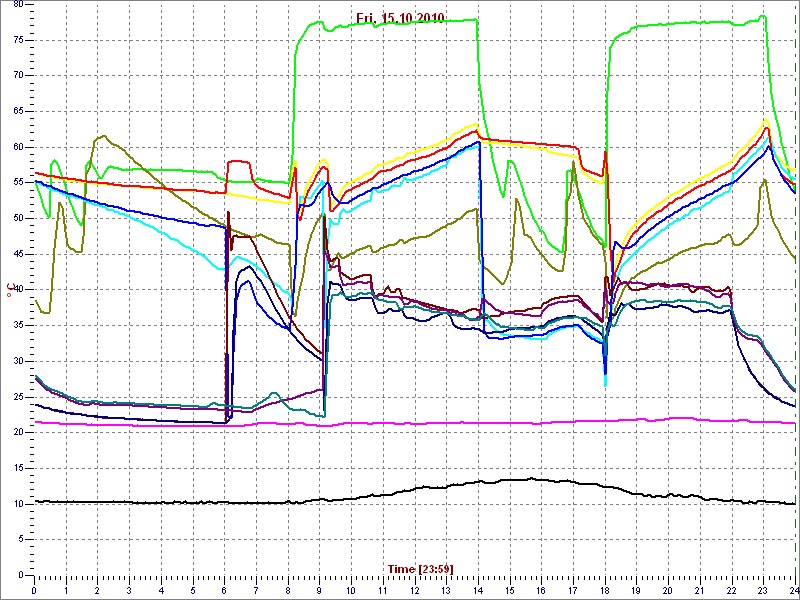Click bright green plateau between hours 9 and 14
Image resolution: width=800 pixels, height=600 pixels.
coord(400,22)
